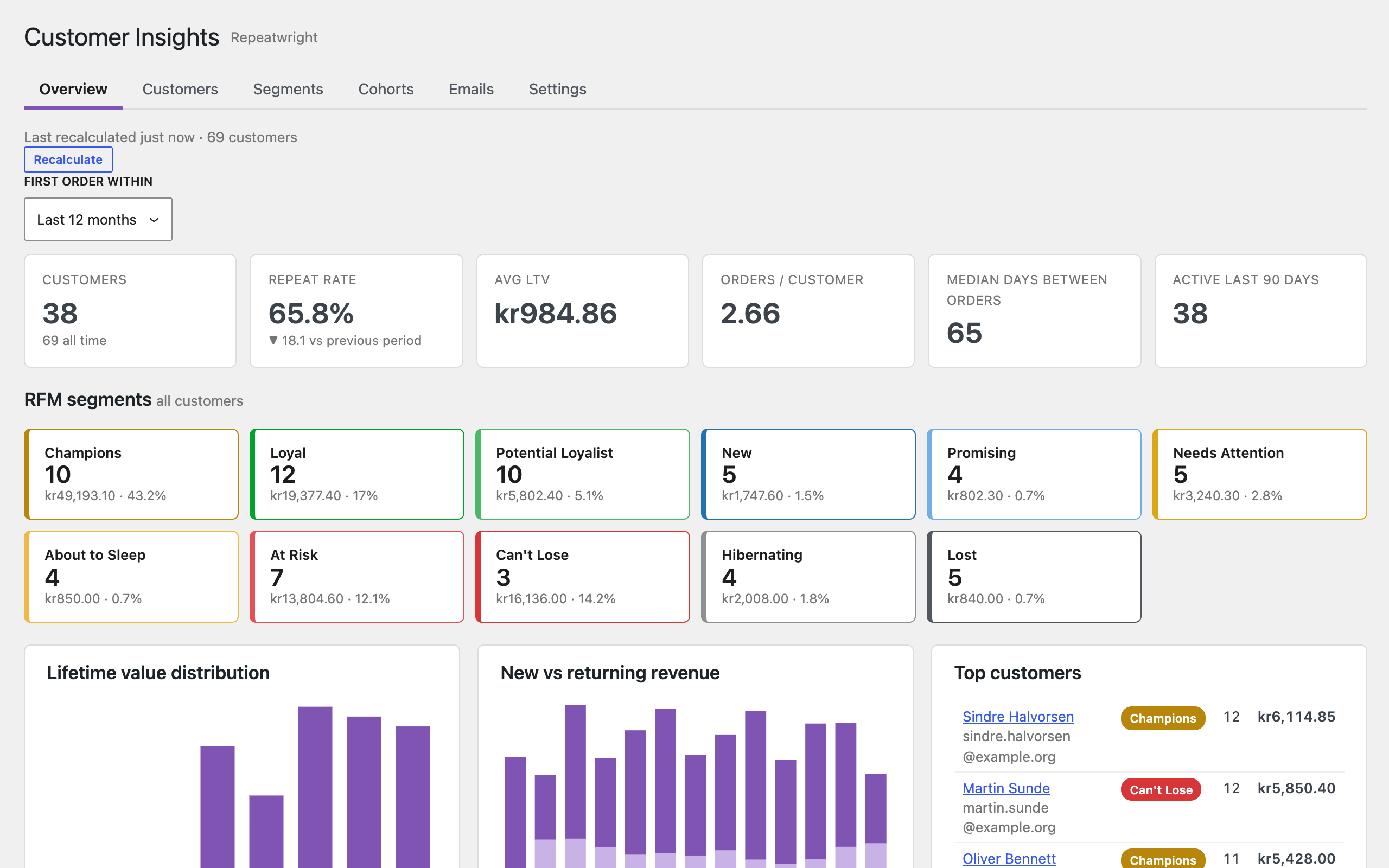Click the Median Days Between Orders value 65
The height and width of the screenshot is (868, 1389).
click(x=964, y=333)
